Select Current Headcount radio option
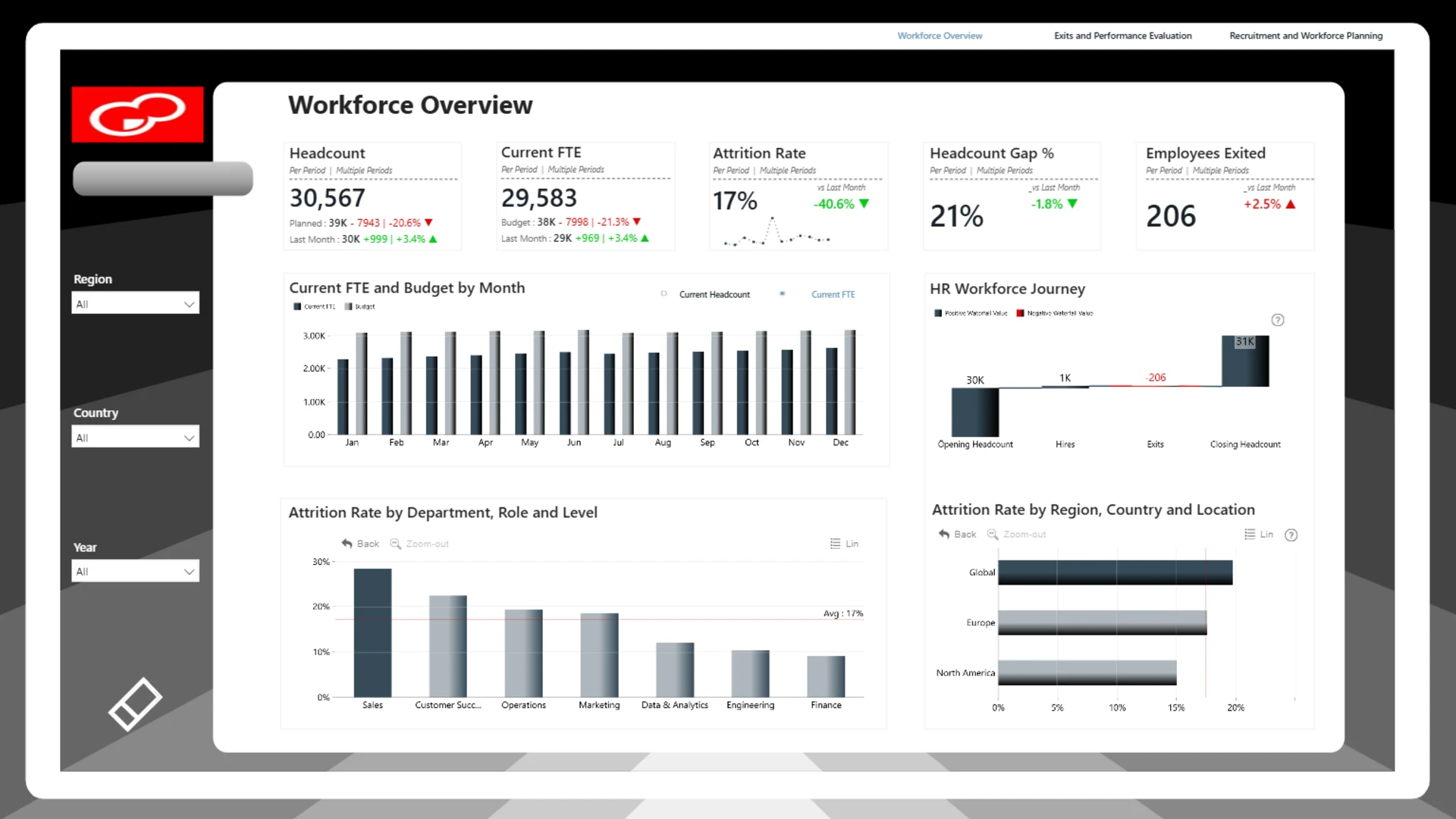Screen dimensions: 1456x819 tap(664, 294)
